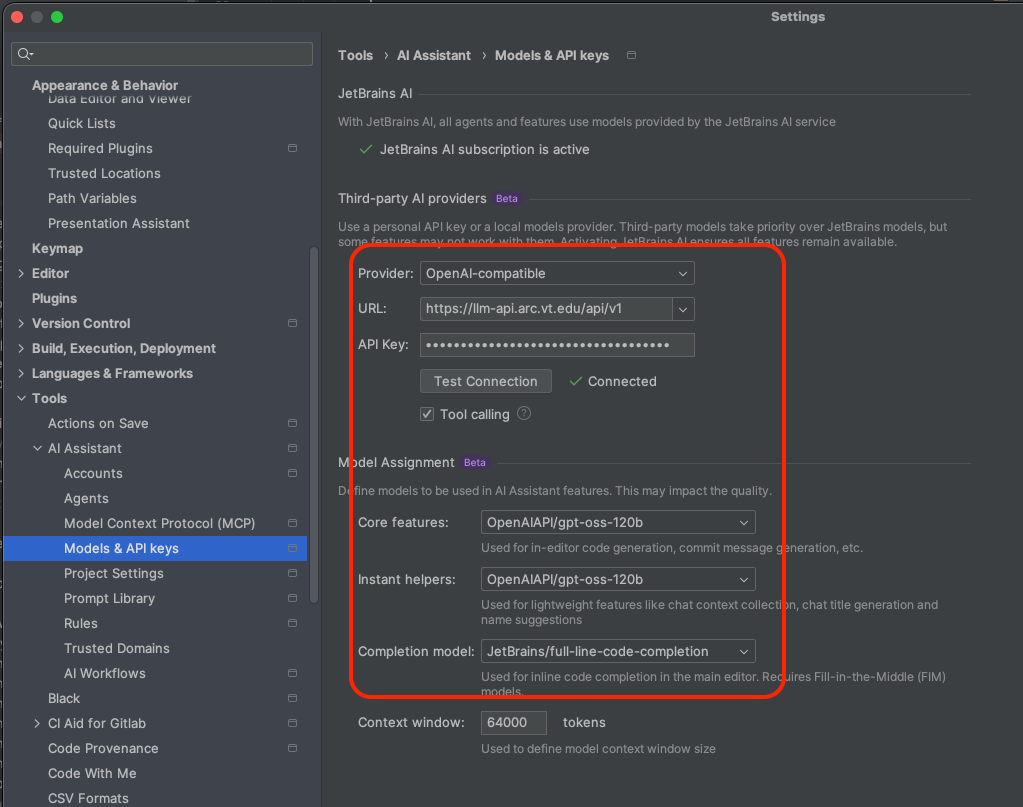Click the Tool calling help question-mark icon
Screen dimensions: 1023x807
tap(524, 414)
